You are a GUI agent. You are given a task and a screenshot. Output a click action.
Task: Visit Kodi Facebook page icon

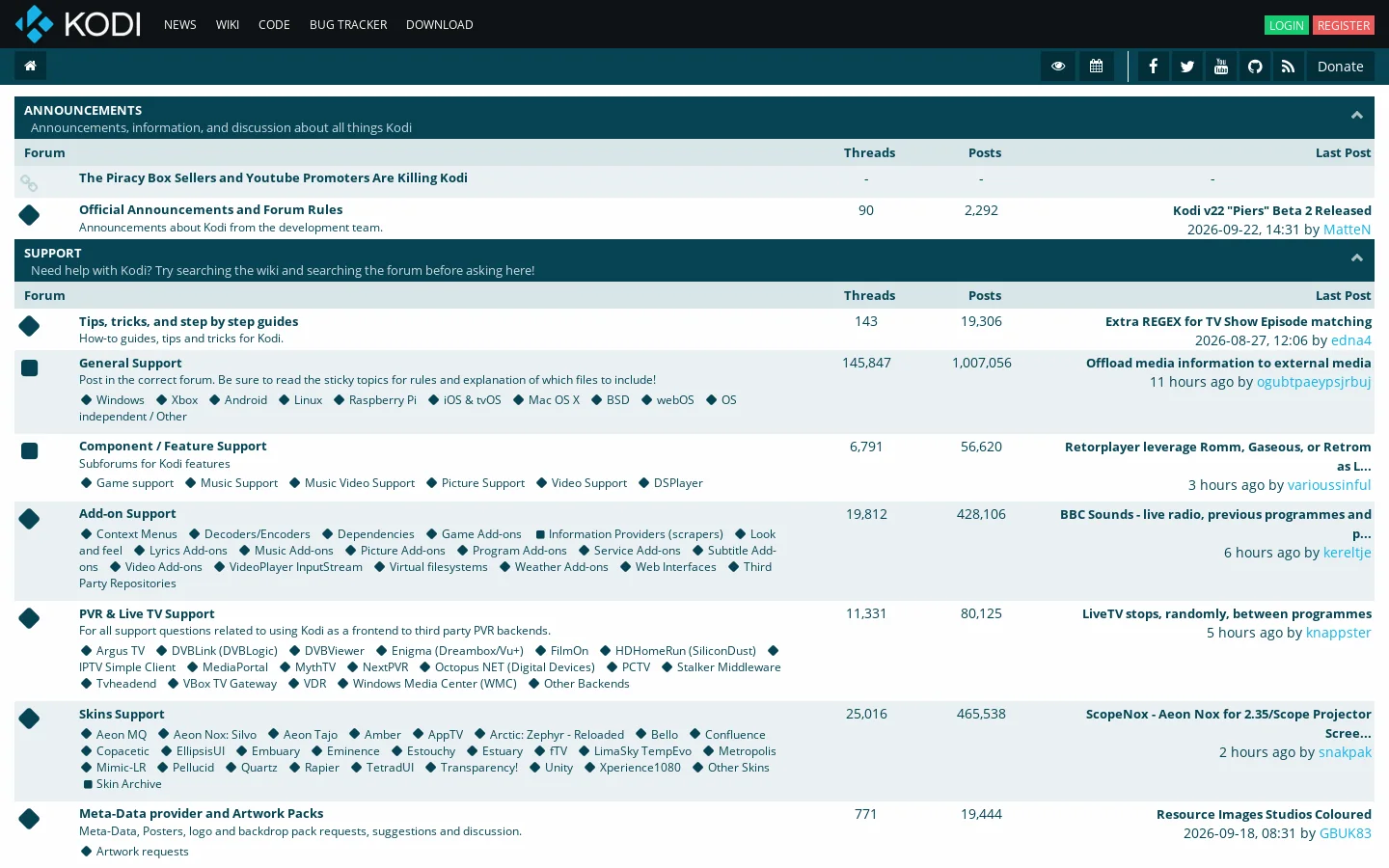(x=1154, y=67)
